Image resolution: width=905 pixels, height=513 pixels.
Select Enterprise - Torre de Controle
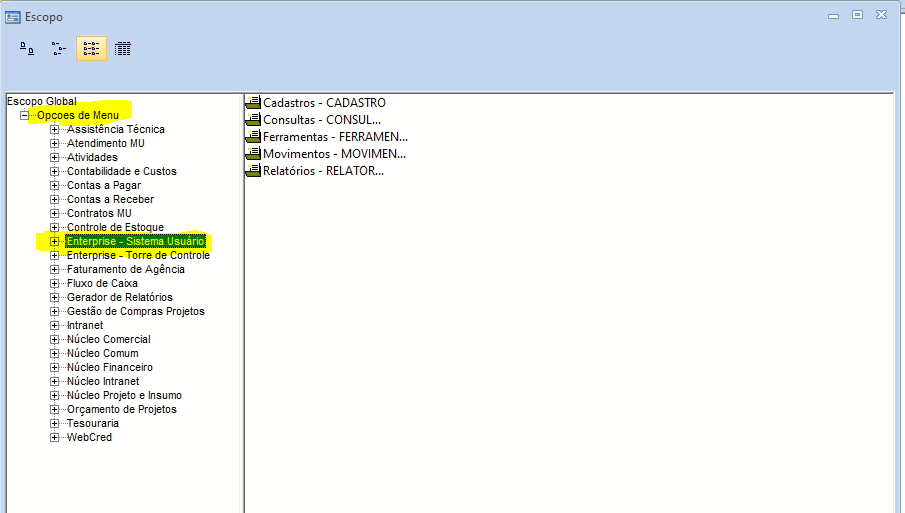click(x=139, y=255)
